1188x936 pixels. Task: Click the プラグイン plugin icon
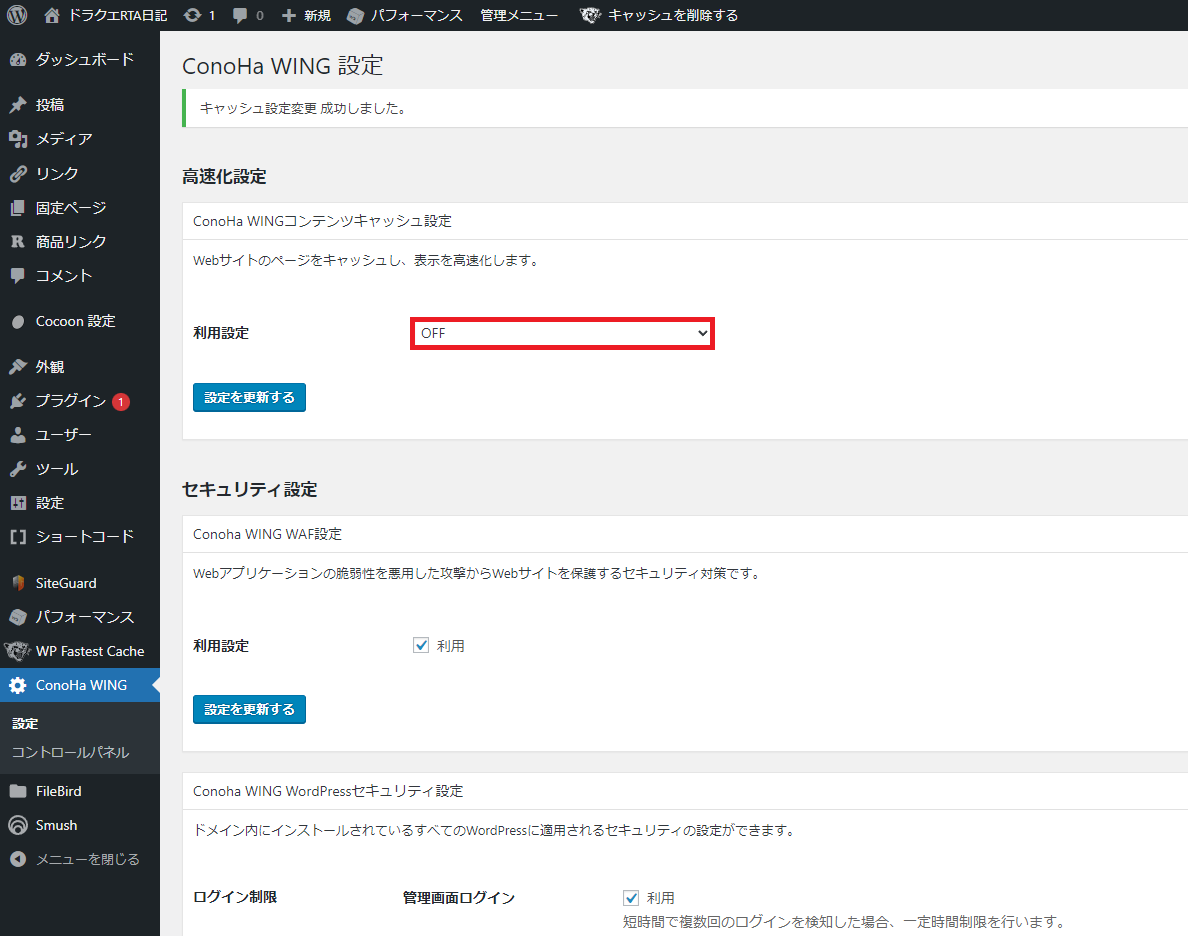pyautogui.click(x=18, y=401)
